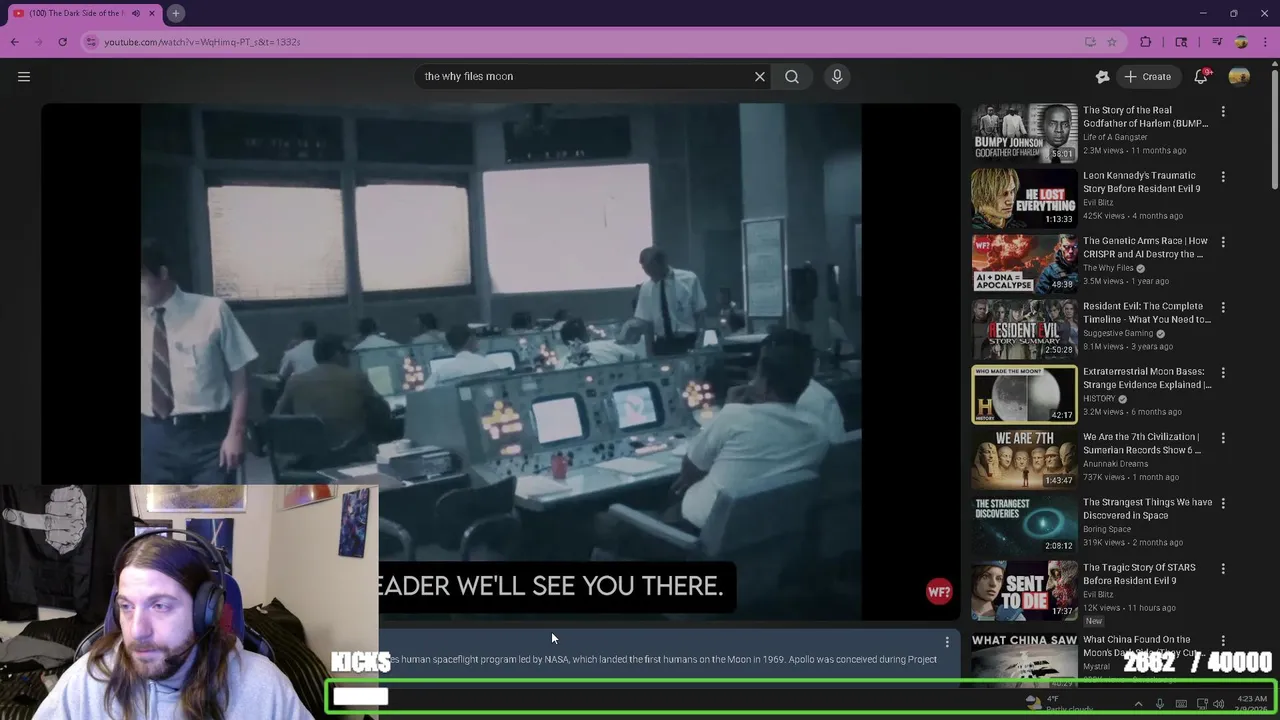1280x720 pixels.
Task: Open 'The Story of the Real Godfather' title
Action: pyautogui.click(x=1145, y=117)
